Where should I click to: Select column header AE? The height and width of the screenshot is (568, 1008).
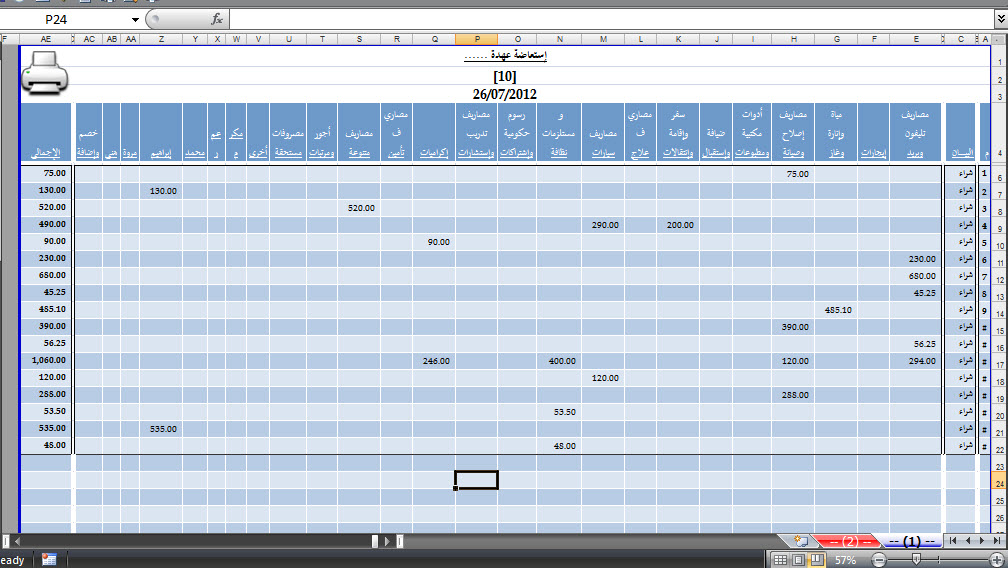46,39
